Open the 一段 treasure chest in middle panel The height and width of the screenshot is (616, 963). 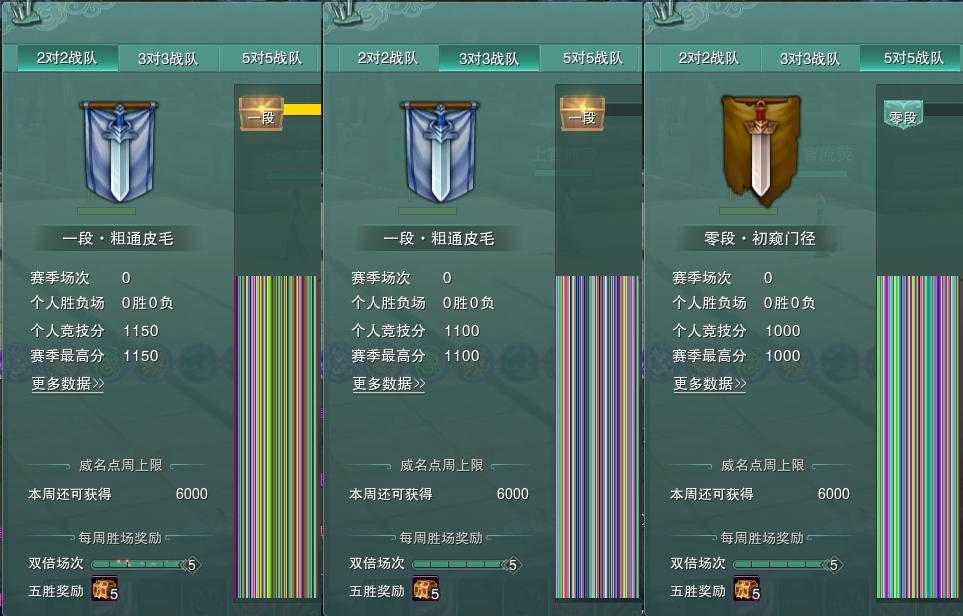coord(582,114)
